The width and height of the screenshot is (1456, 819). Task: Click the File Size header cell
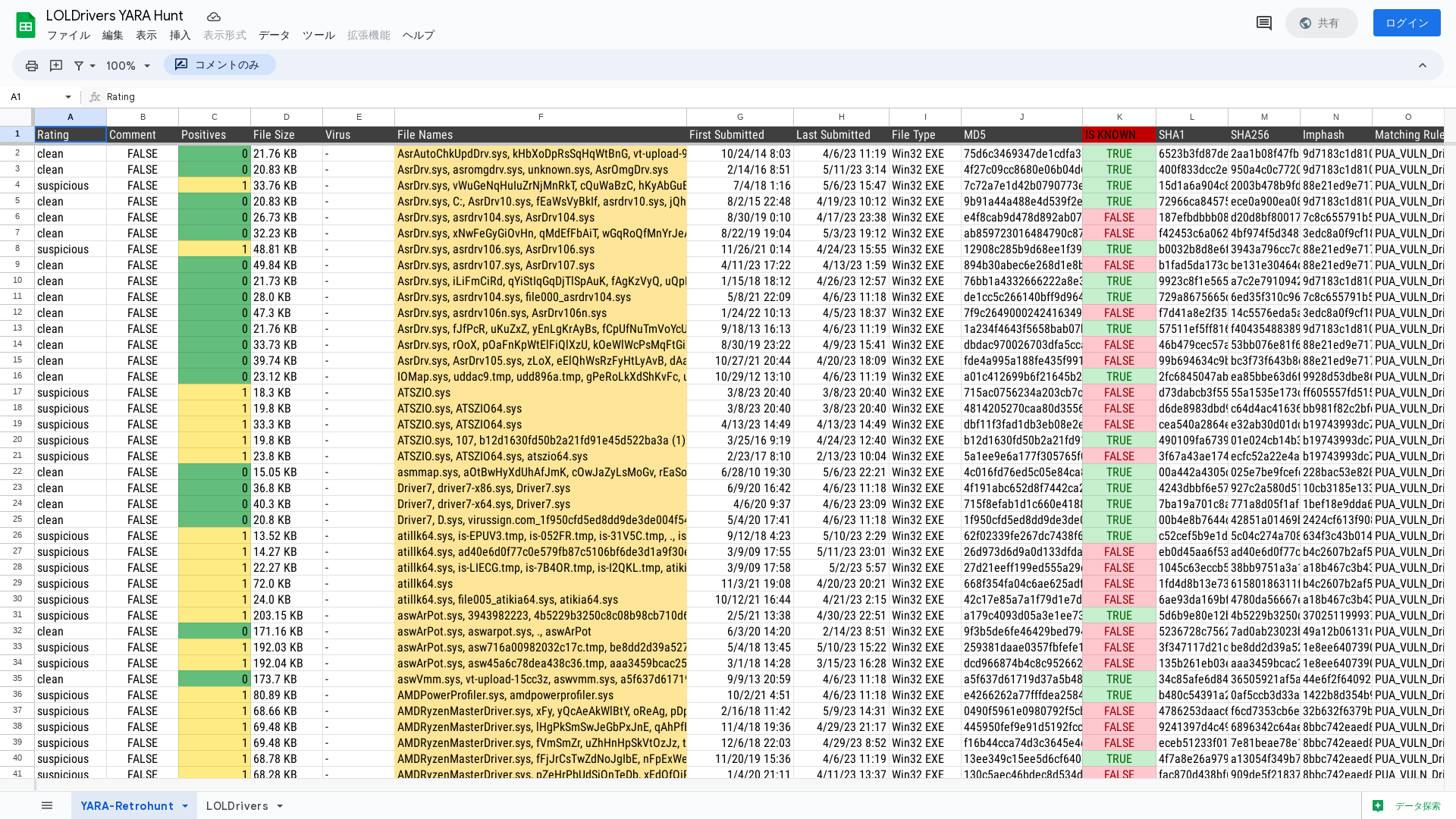tap(287, 134)
